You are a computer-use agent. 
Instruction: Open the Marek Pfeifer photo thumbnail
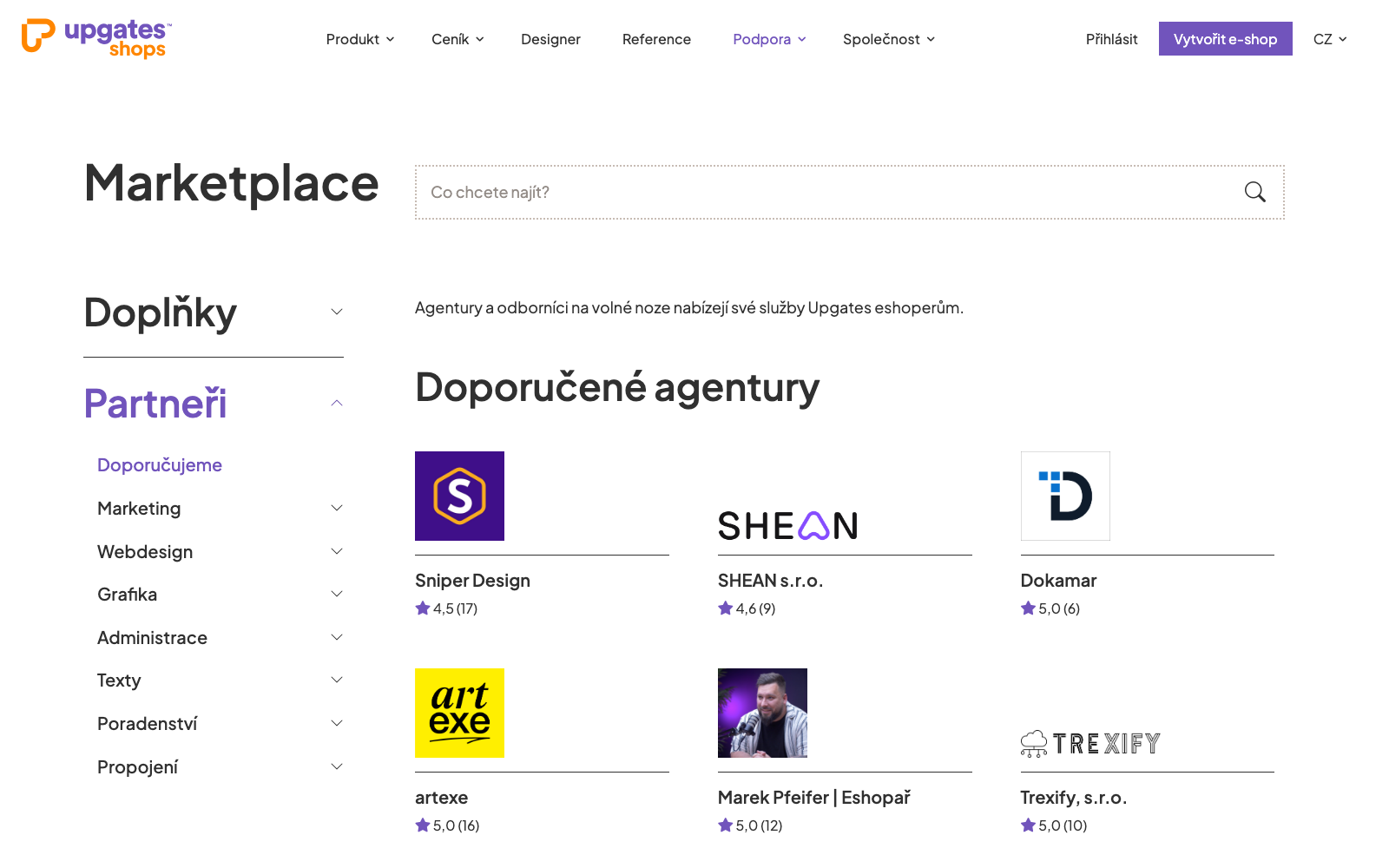point(762,713)
